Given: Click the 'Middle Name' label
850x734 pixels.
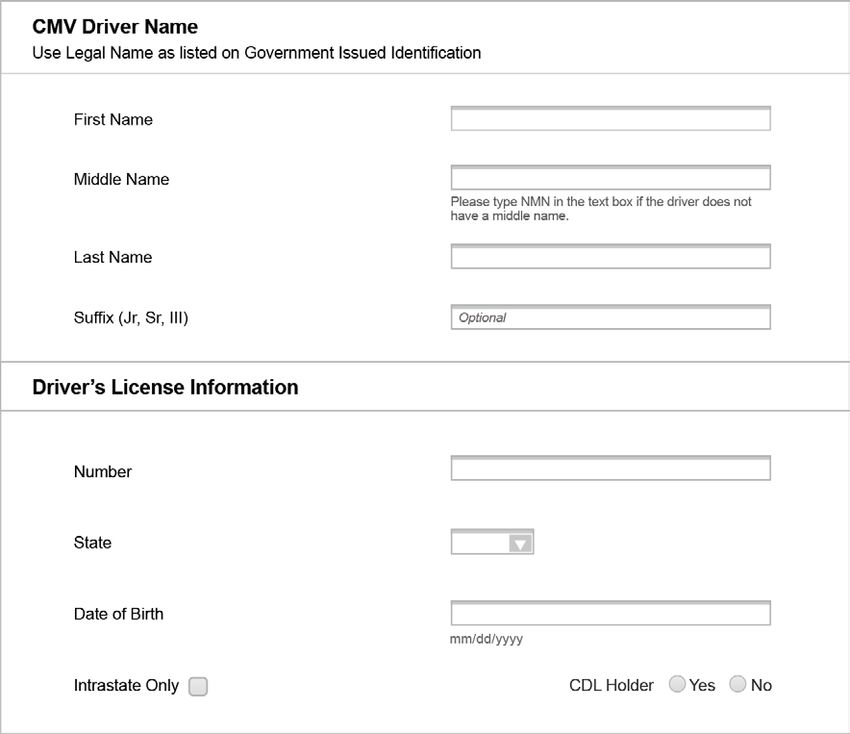Looking at the screenshot, I should 121,179.
